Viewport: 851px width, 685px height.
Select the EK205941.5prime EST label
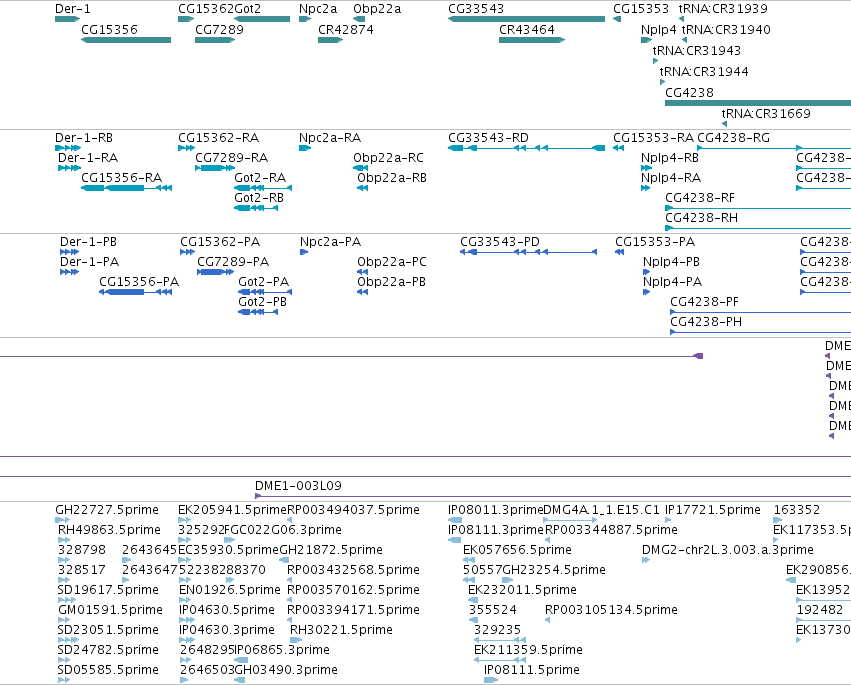232,510
